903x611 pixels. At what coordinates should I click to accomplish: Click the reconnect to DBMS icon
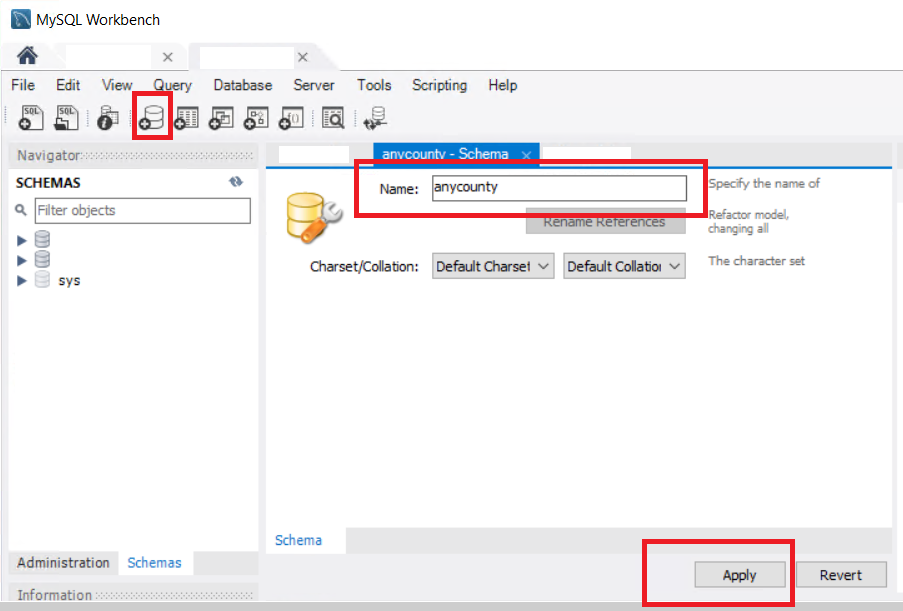375,117
